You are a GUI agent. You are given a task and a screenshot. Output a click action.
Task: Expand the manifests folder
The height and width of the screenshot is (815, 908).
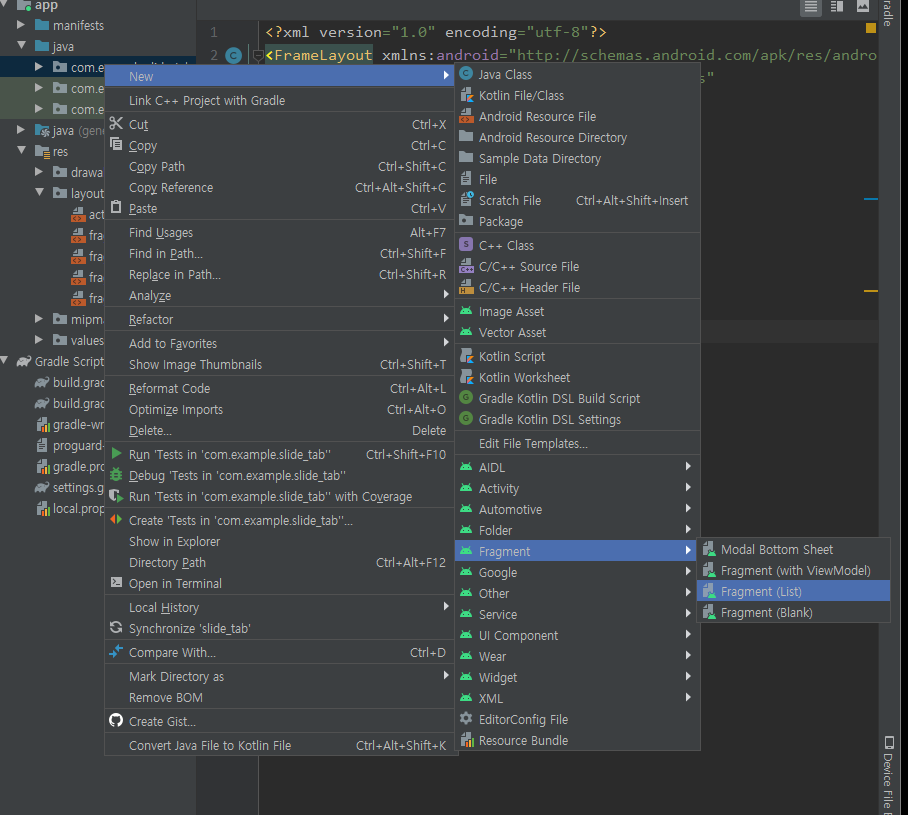tap(21, 25)
